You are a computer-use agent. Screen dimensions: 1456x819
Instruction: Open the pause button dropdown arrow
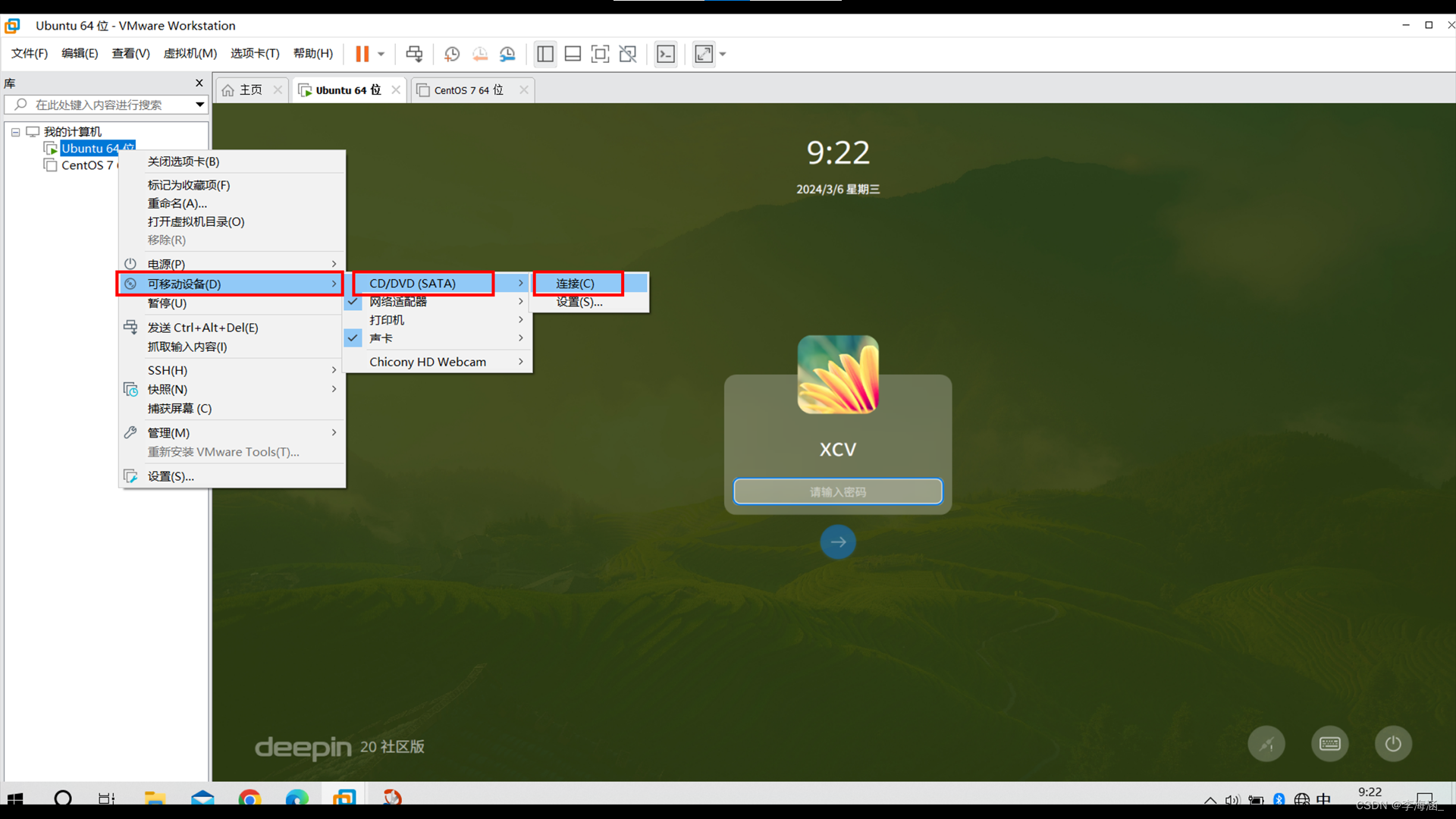click(x=381, y=53)
